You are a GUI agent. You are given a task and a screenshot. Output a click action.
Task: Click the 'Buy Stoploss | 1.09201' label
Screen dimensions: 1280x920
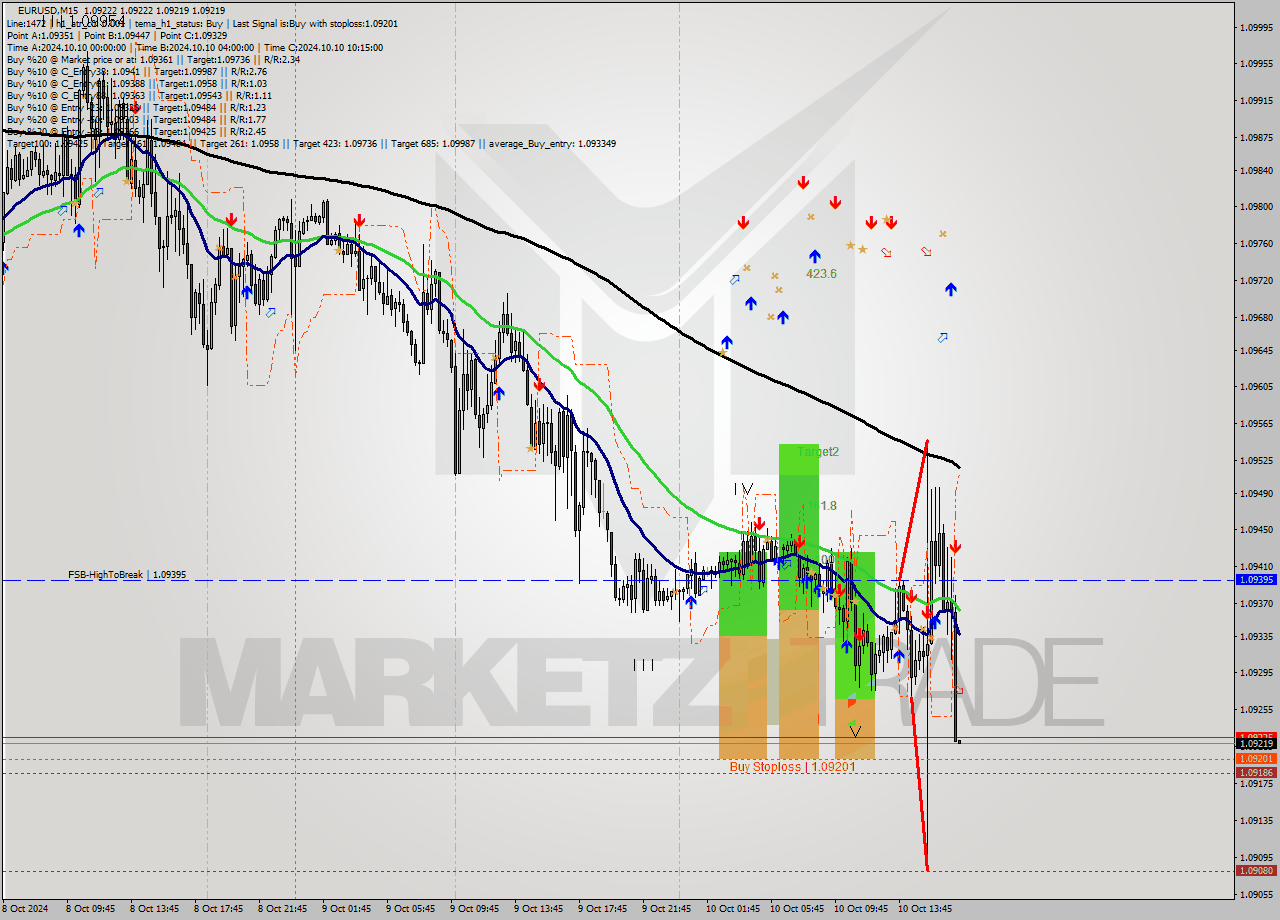pos(793,767)
